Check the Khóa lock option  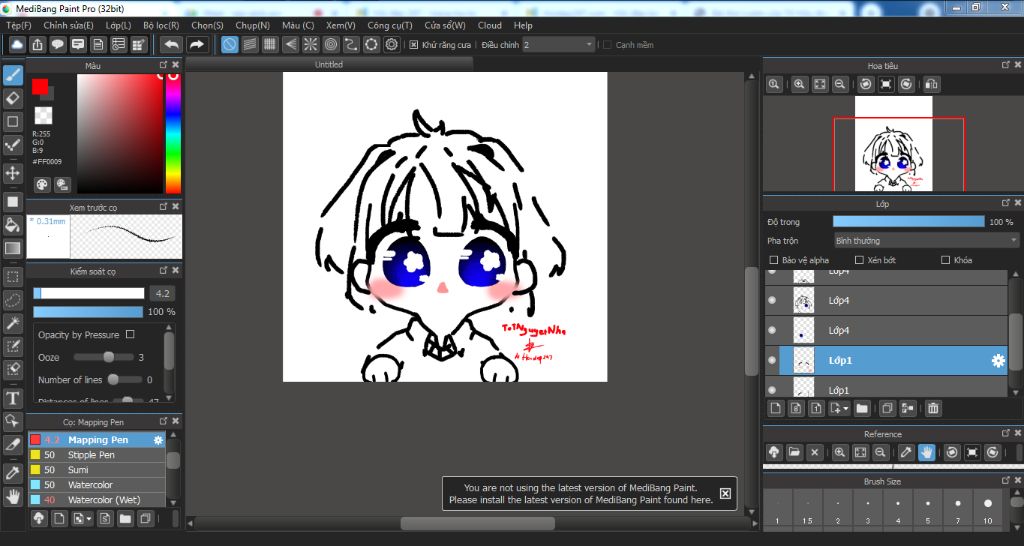pos(945,260)
